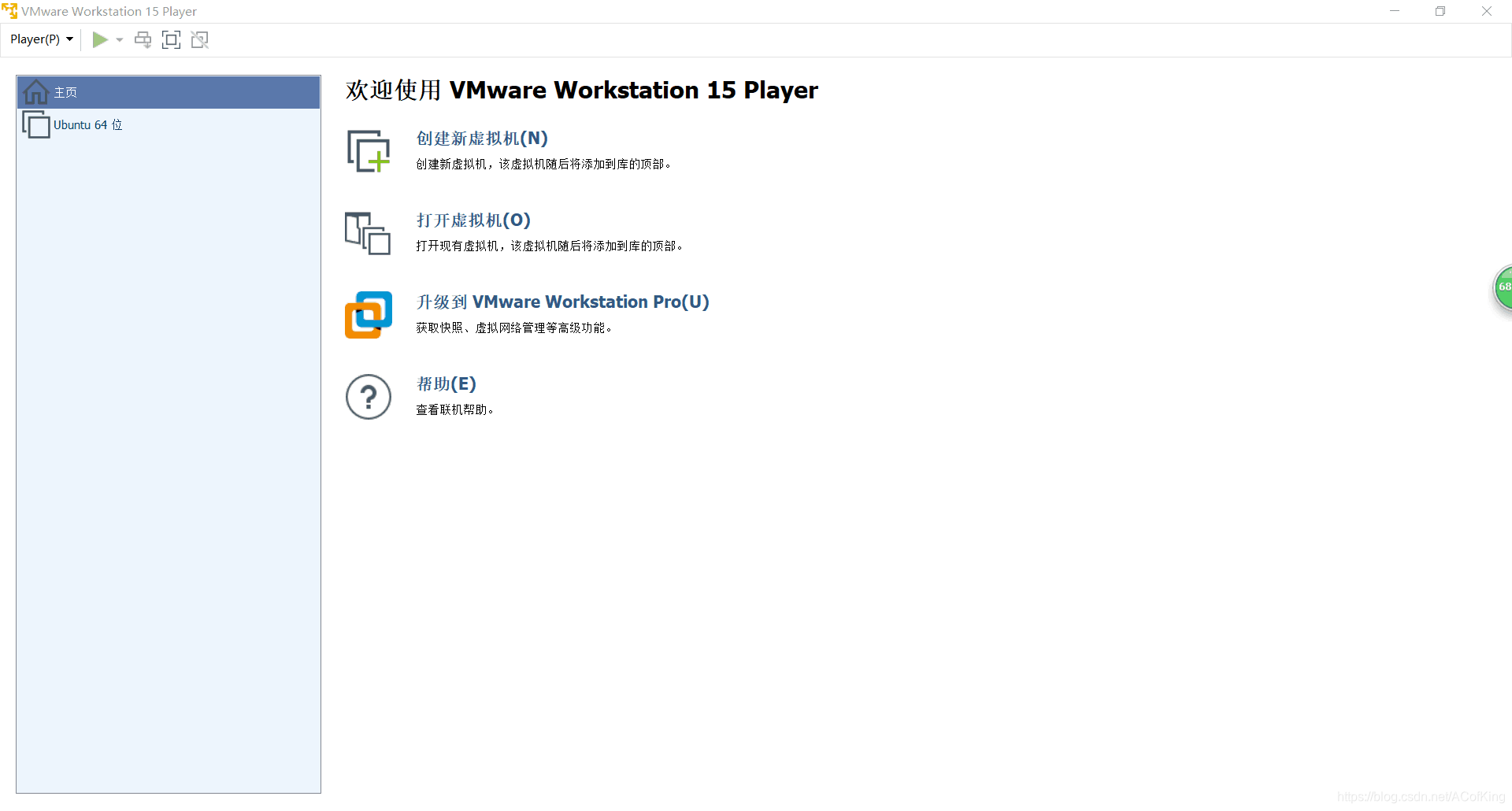This screenshot has width=1512, height=811.
Task: Click Send Ctrl+Alt+Del toolbar icon
Action: [x=143, y=39]
